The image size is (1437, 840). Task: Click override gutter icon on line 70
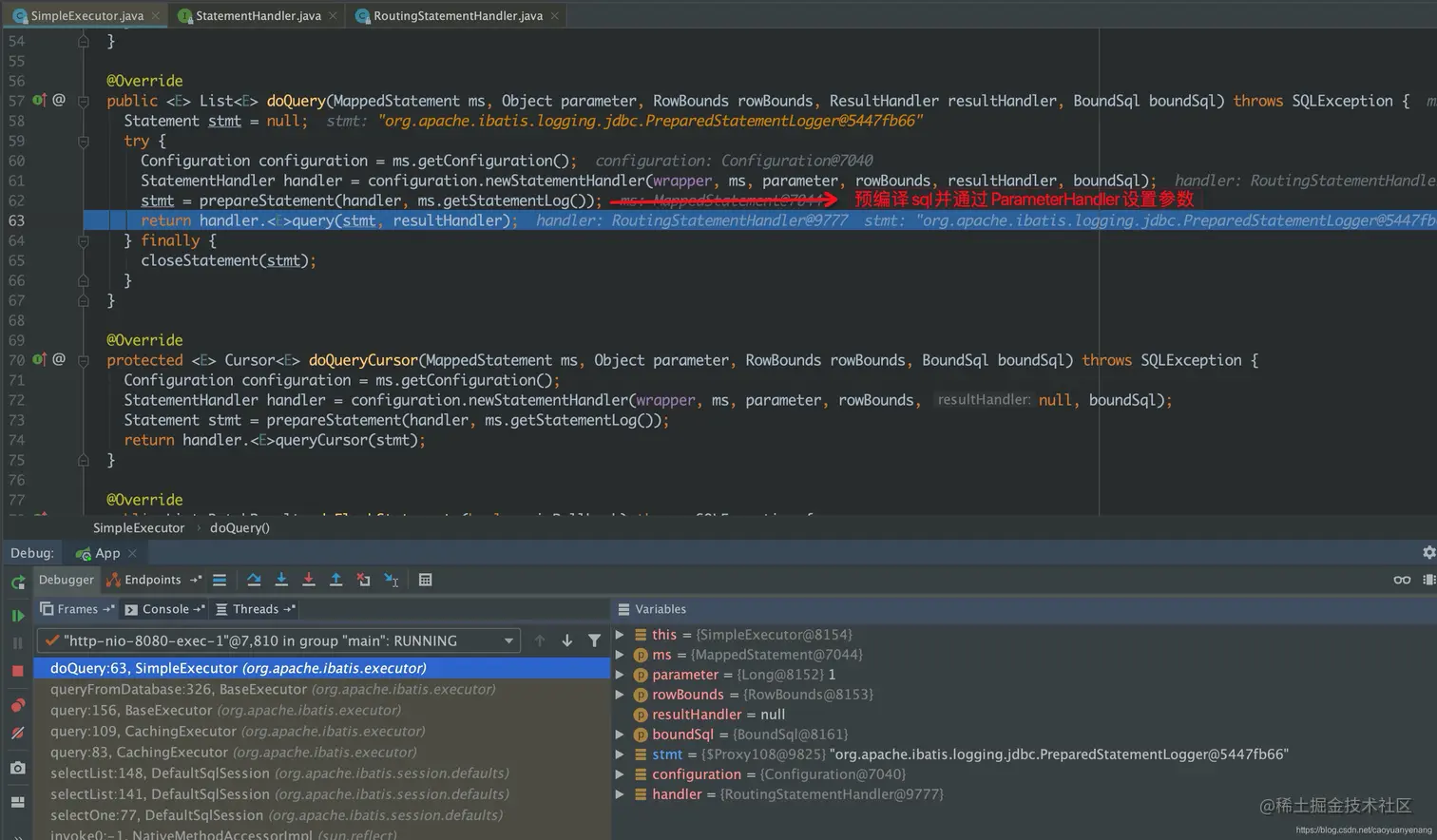pos(39,359)
